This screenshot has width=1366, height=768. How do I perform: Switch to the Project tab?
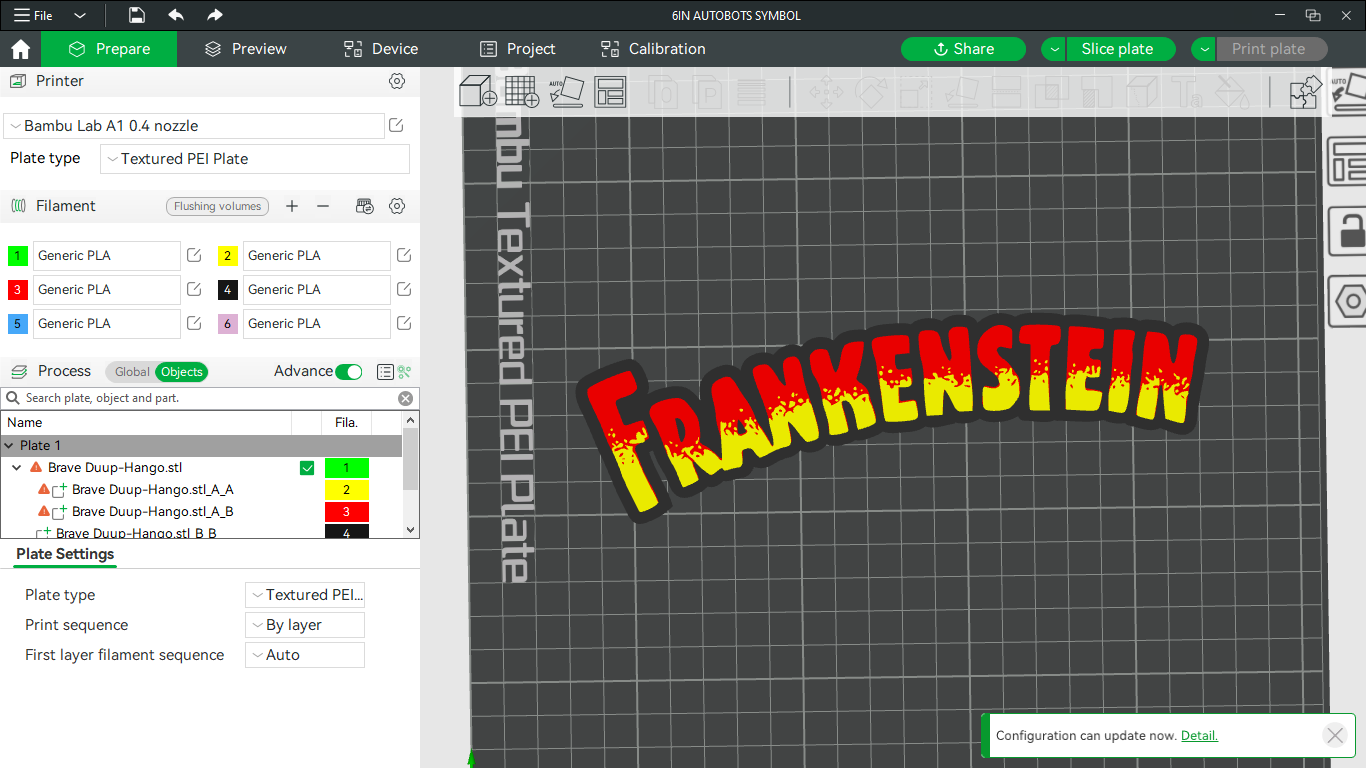517,49
